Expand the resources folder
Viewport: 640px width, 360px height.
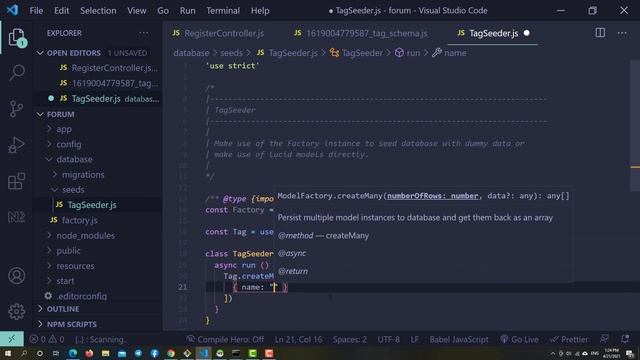75,266
